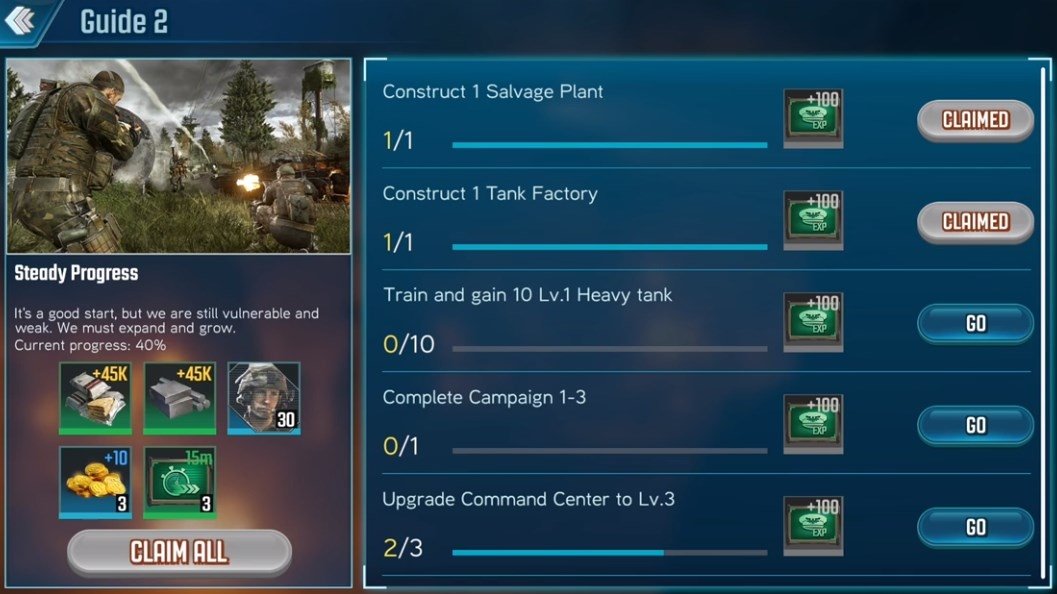
Task: Tap EXP reward icon for Heavy tank task
Action: coord(813,322)
